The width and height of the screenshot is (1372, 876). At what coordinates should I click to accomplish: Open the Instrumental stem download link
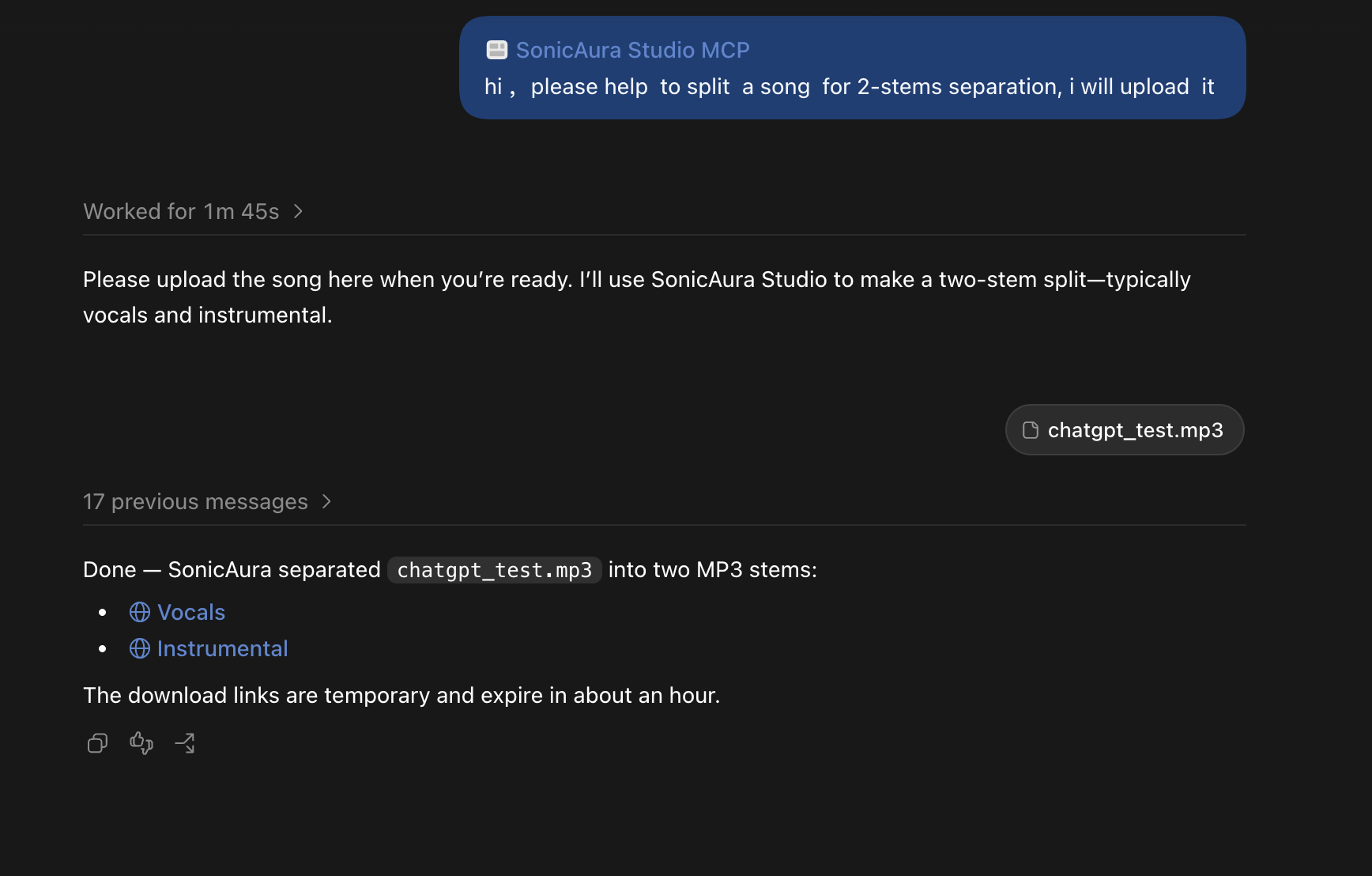[x=222, y=648]
